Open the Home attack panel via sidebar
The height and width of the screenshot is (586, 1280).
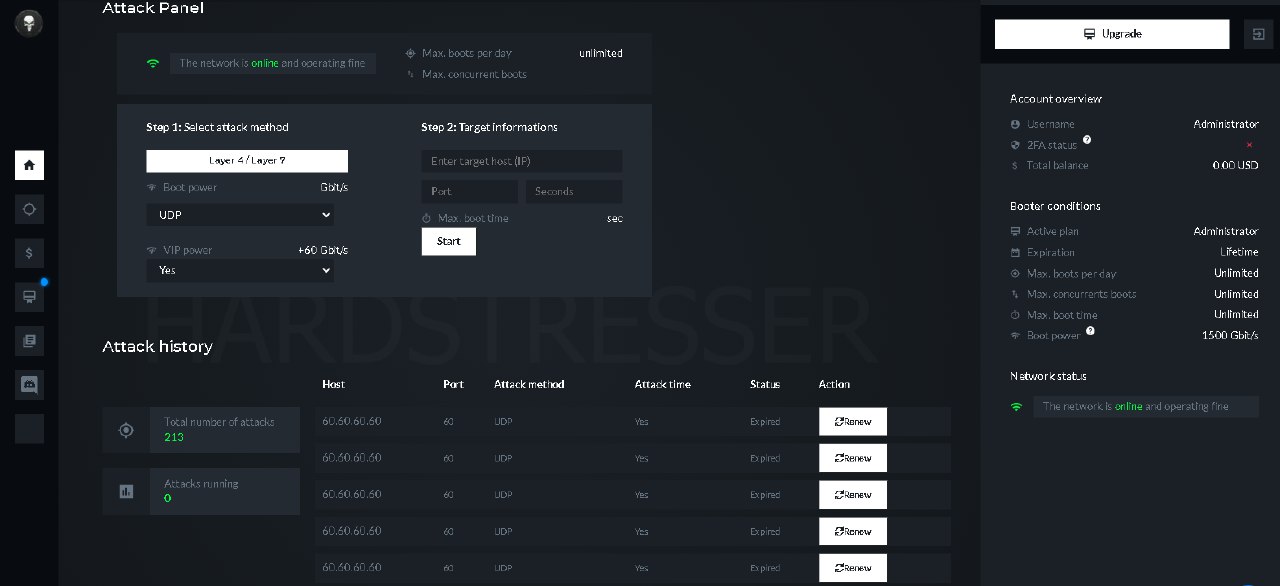click(29, 165)
